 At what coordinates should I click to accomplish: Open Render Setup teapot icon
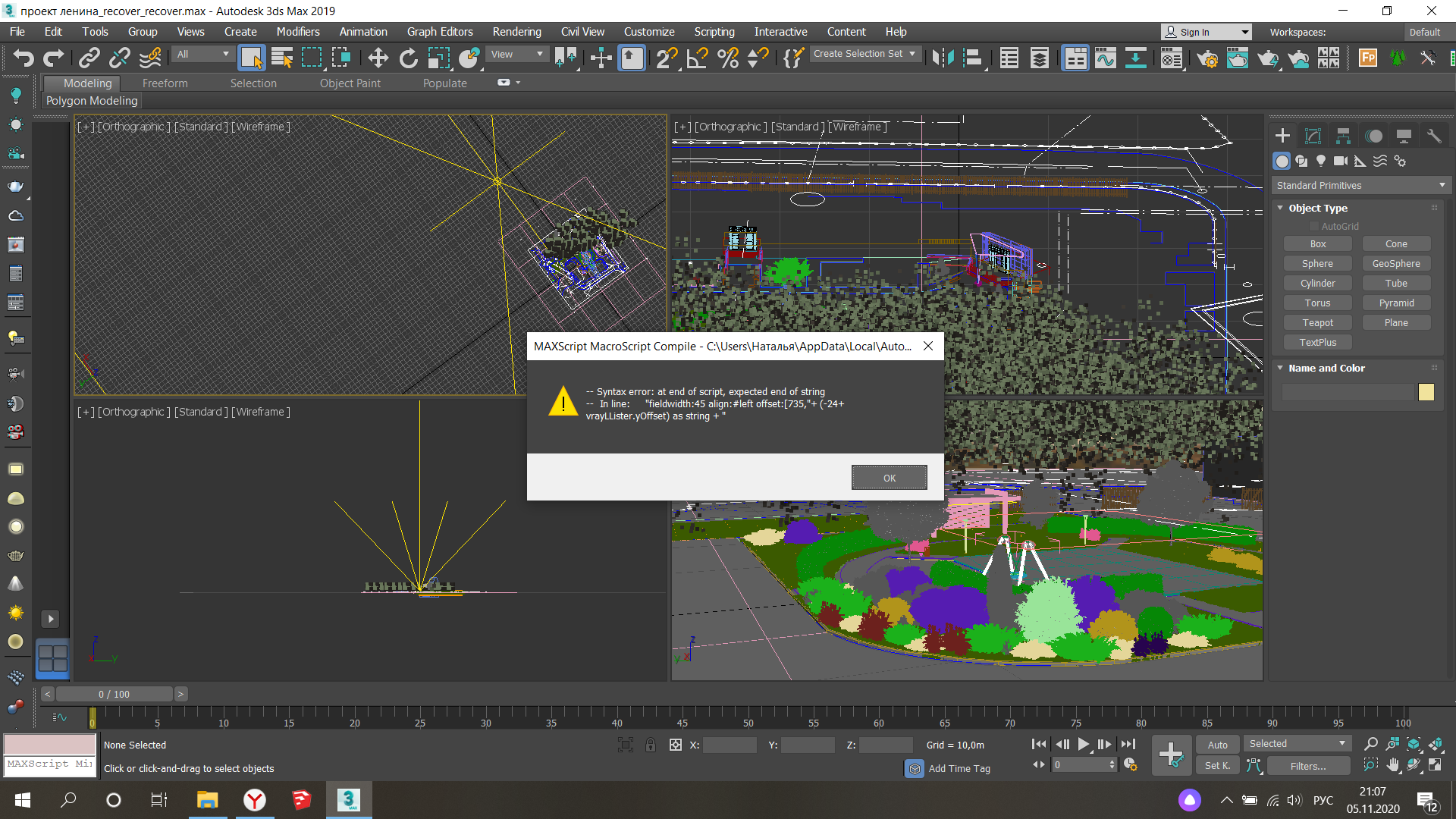point(1207,58)
